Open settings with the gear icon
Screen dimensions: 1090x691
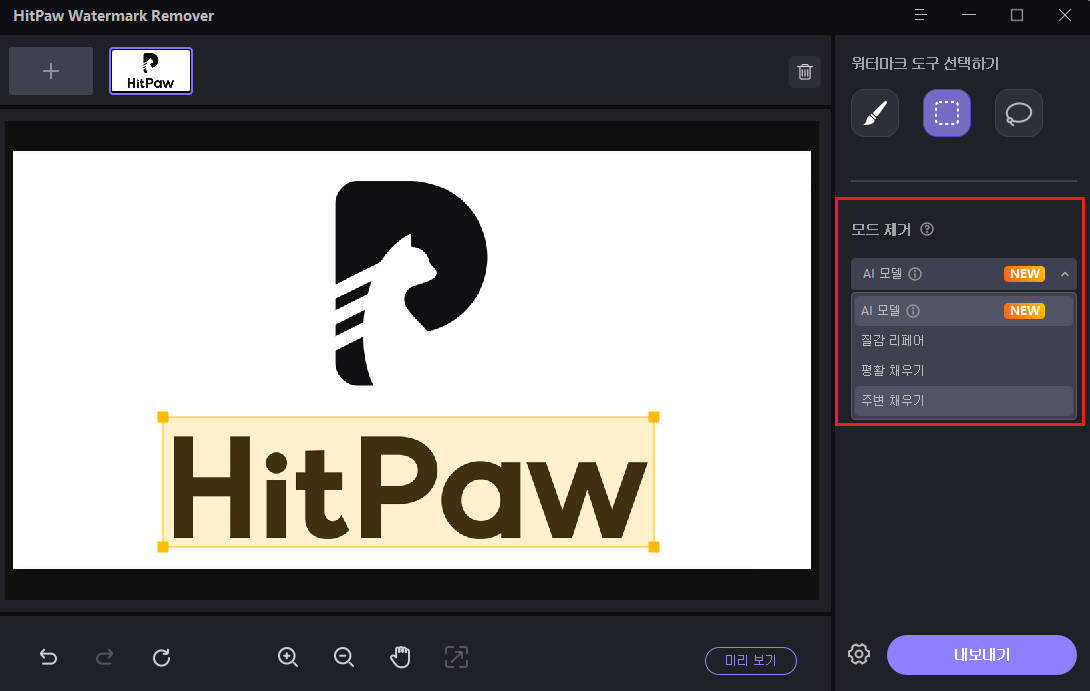click(x=858, y=655)
